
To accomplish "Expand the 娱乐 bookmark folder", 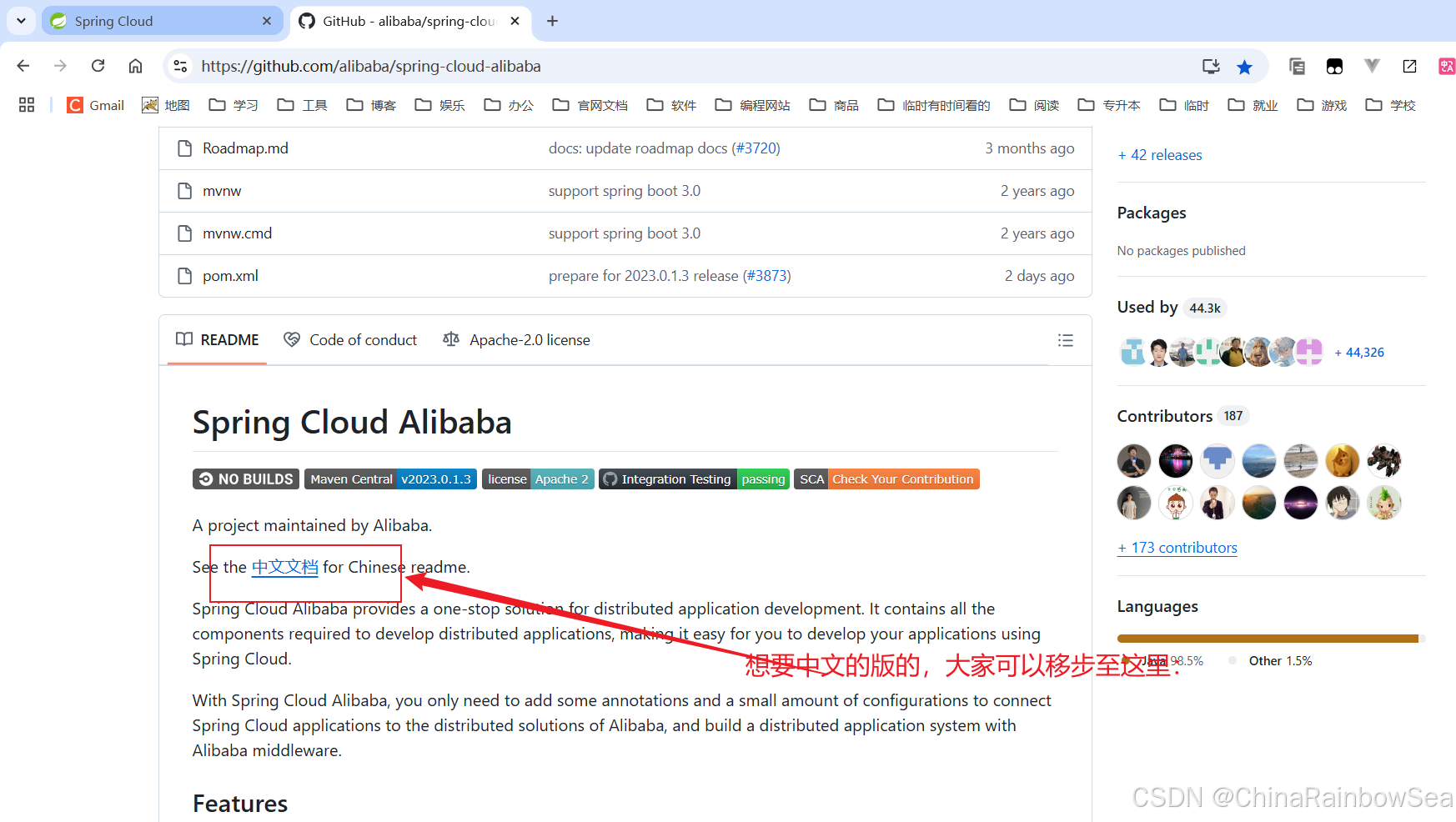I will point(439,105).
